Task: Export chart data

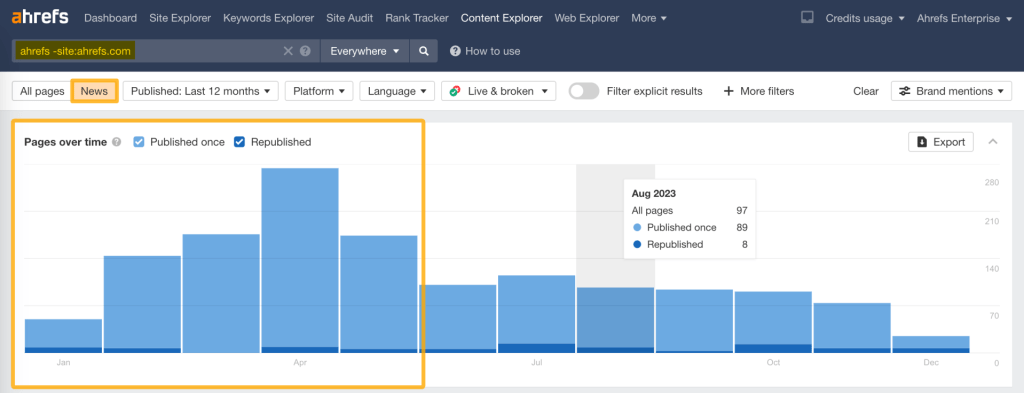Action: pyautogui.click(x=940, y=142)
